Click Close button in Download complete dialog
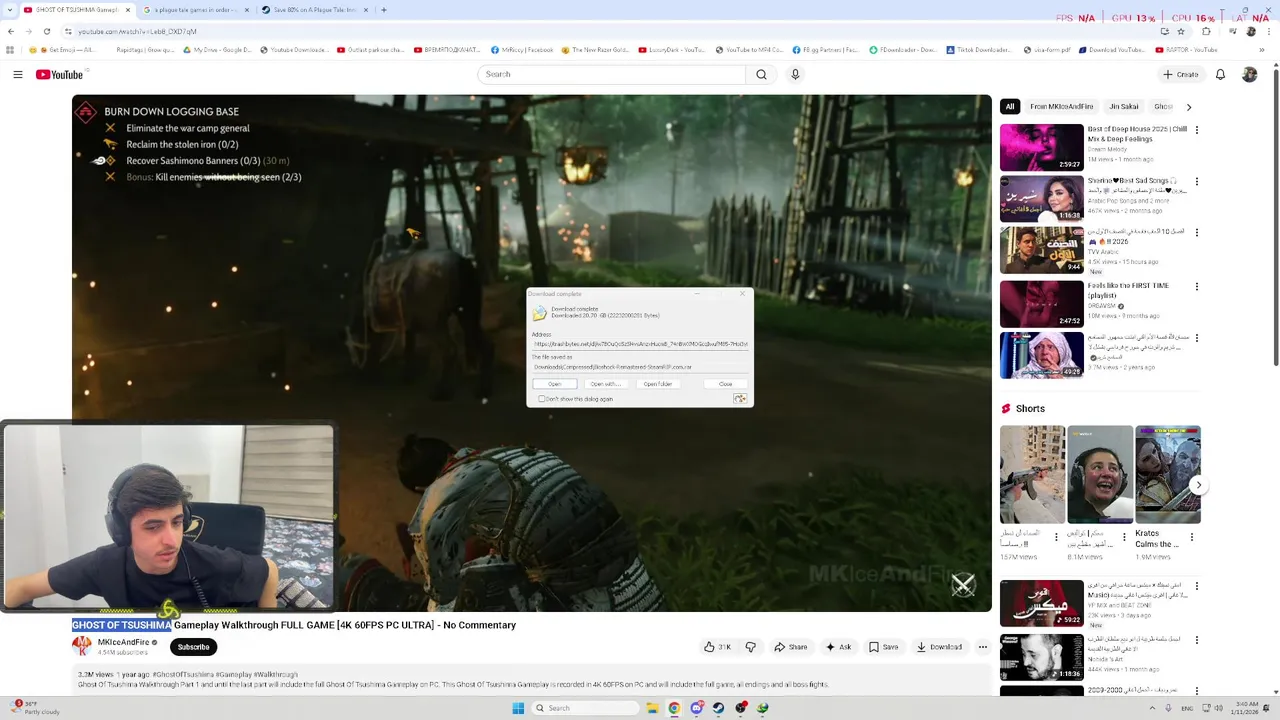The width and height of the screenshot is (1280, 720). point(725,384)
